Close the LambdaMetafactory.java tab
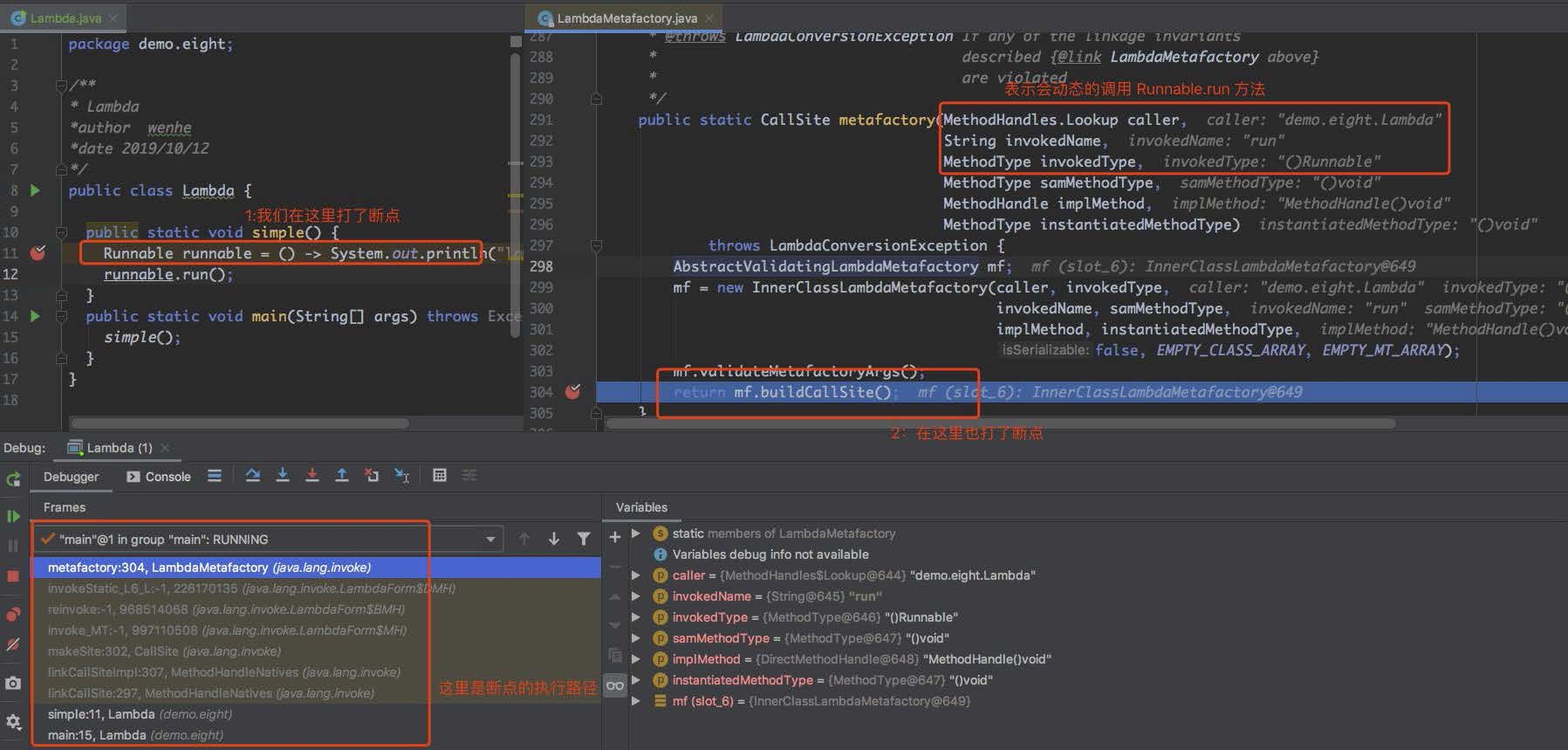This screenshot has height=750, width=1568. pyautogui.click(x=709, y=17)
